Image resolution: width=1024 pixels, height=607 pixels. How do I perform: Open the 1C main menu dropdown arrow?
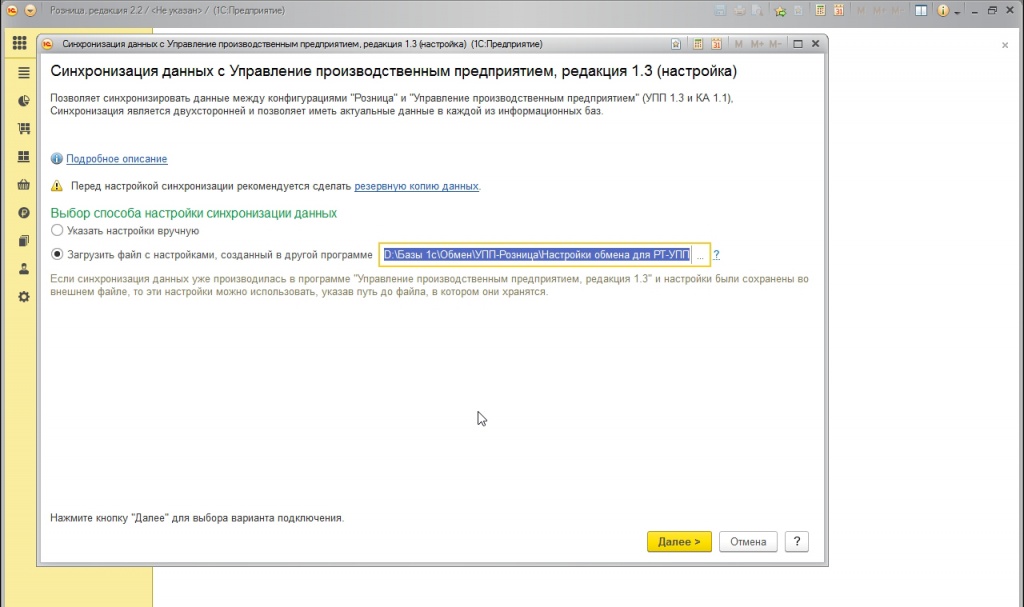(30, 10)
